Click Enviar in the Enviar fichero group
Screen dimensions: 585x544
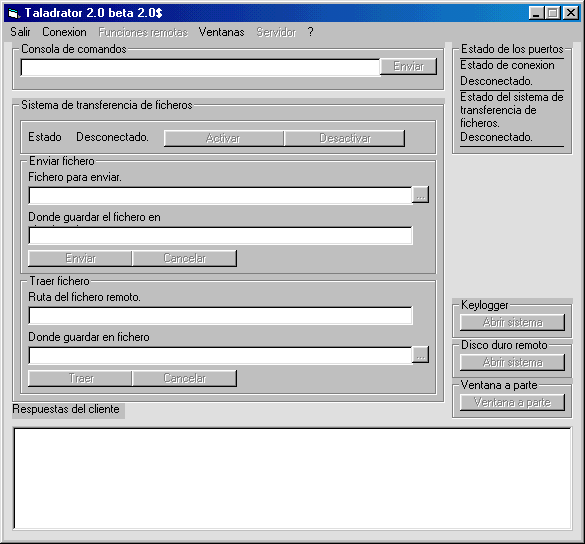[x=80, y=258]
